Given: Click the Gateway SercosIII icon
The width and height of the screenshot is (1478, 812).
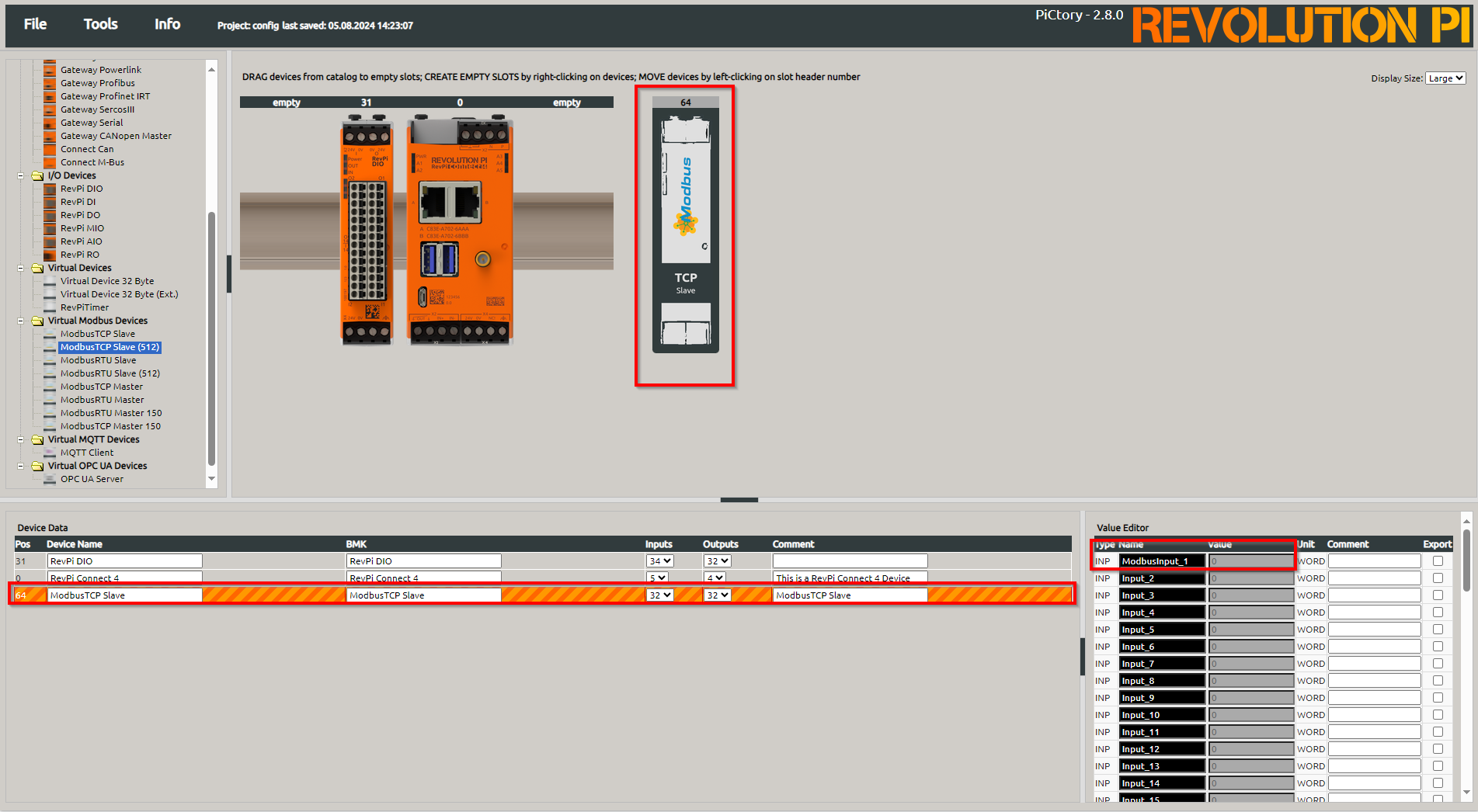Looking at the screenshot, I should [50, 109].
